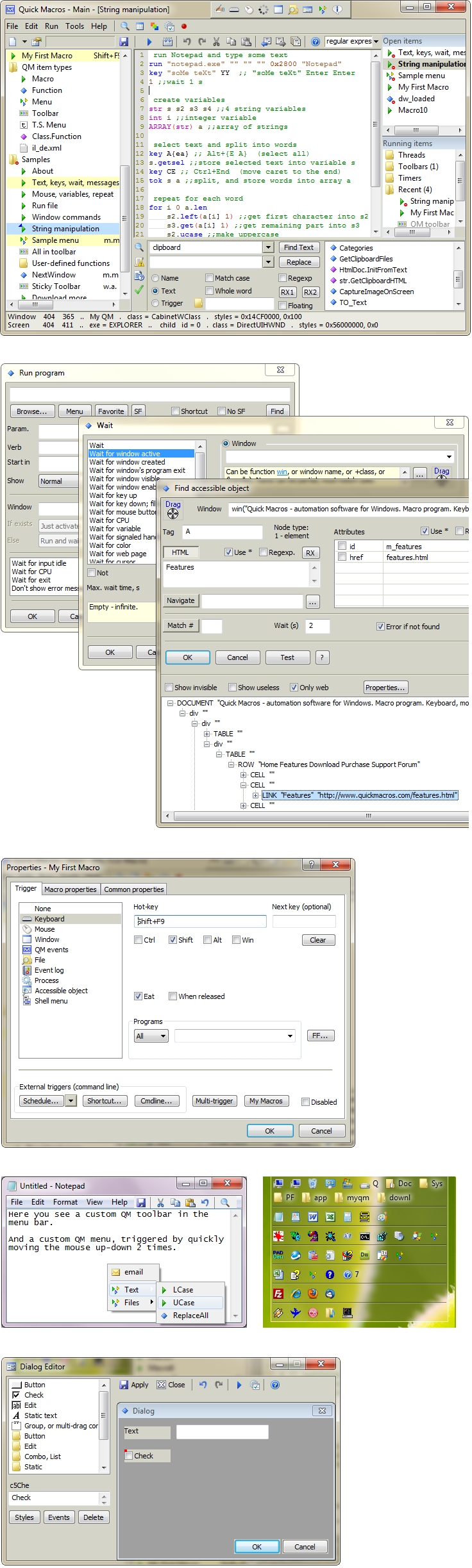472x1568 pixels.
Task: Collapse the DOCUMENT node in accessibility tree
Action: [x=171, y=703]
